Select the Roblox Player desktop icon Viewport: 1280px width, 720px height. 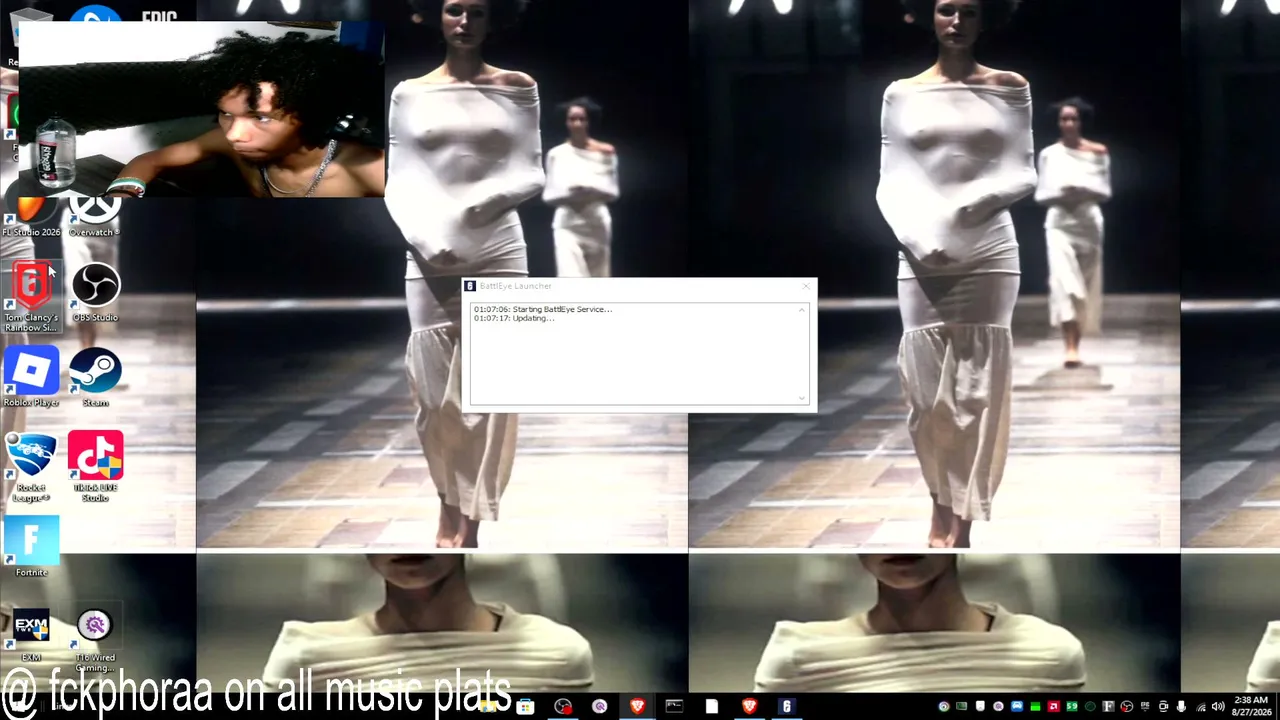31,377
